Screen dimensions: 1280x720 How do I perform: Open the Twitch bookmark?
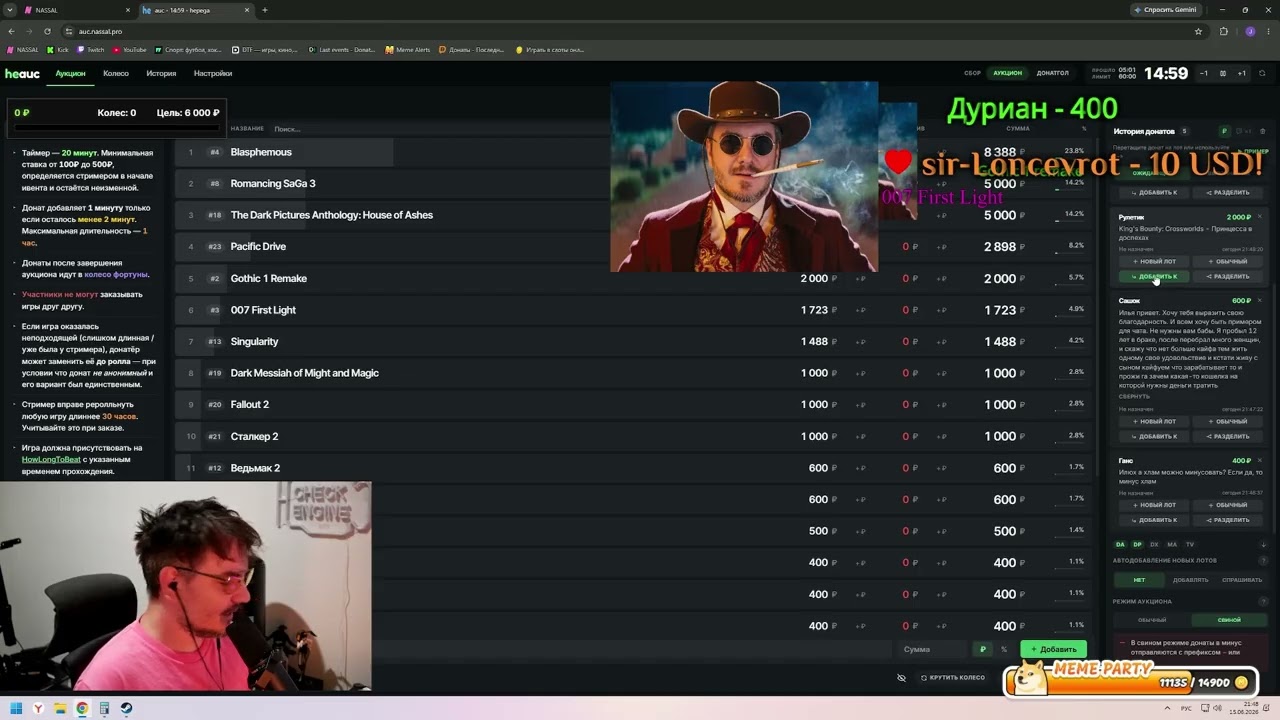click(92, 49)
